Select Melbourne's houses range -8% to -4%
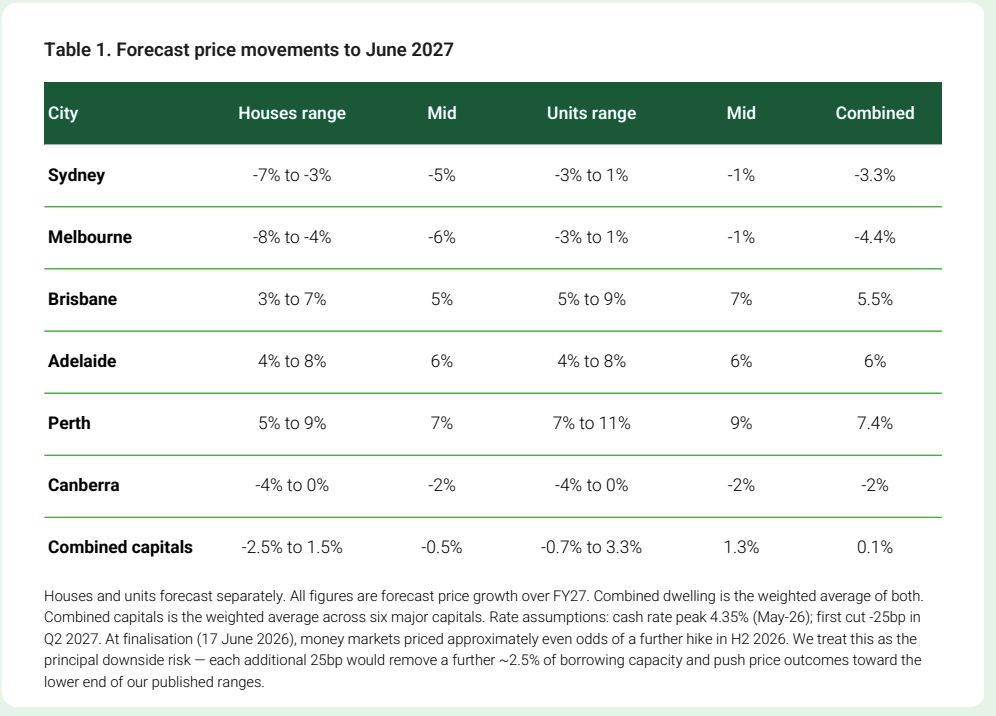Viewport: 996px width, 716px height. click(x=292, y=237)
